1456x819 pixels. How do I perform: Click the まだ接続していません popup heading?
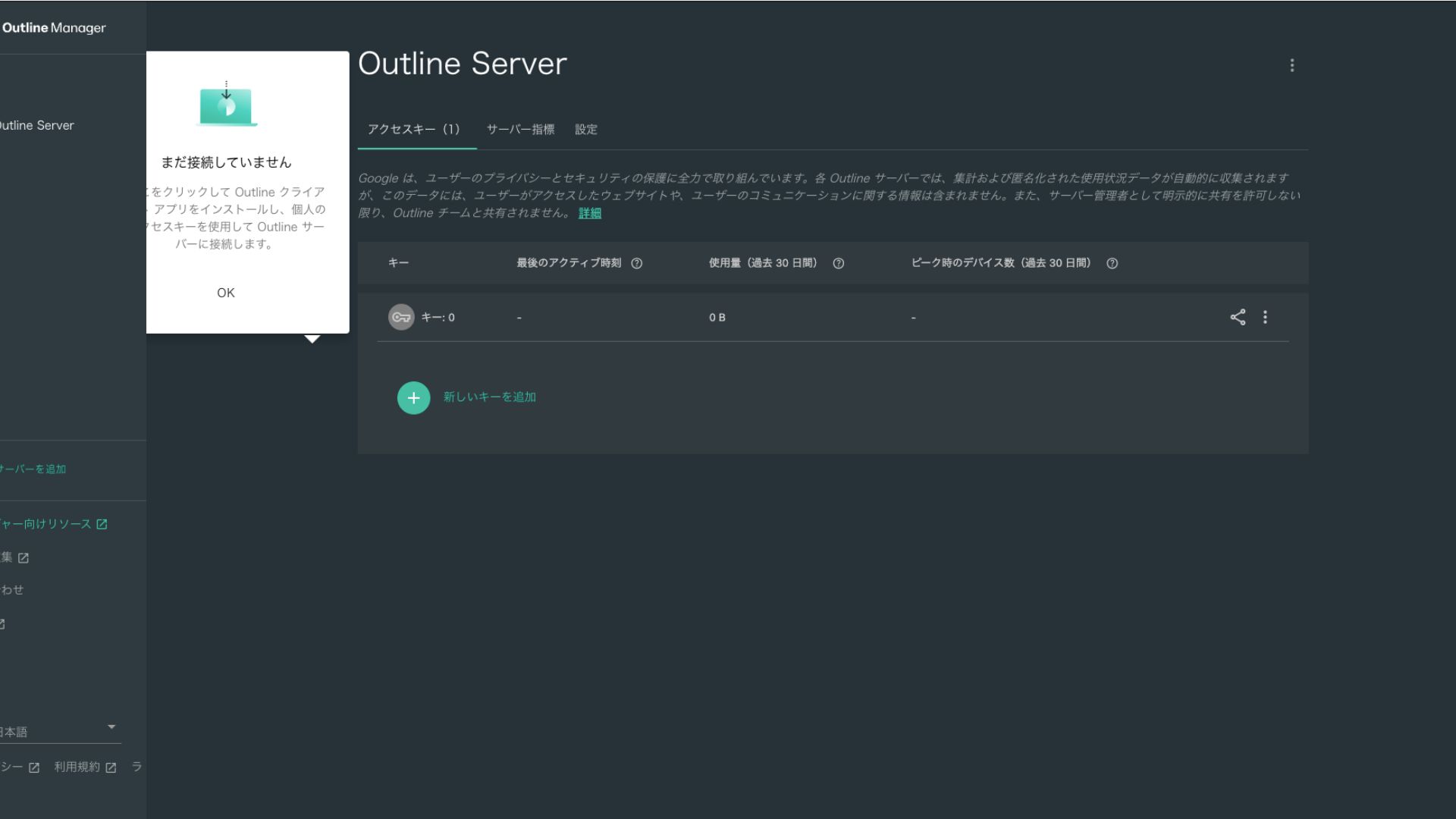[226, 162]
